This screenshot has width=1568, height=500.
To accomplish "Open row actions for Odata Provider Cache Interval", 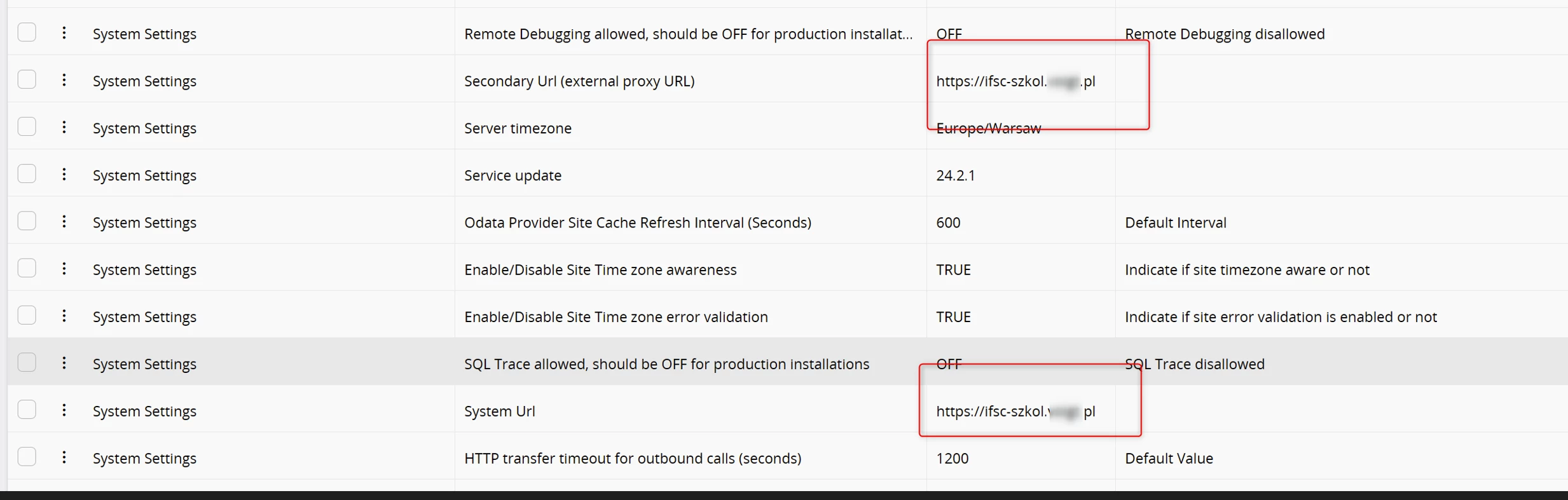I will click(64, 222).
